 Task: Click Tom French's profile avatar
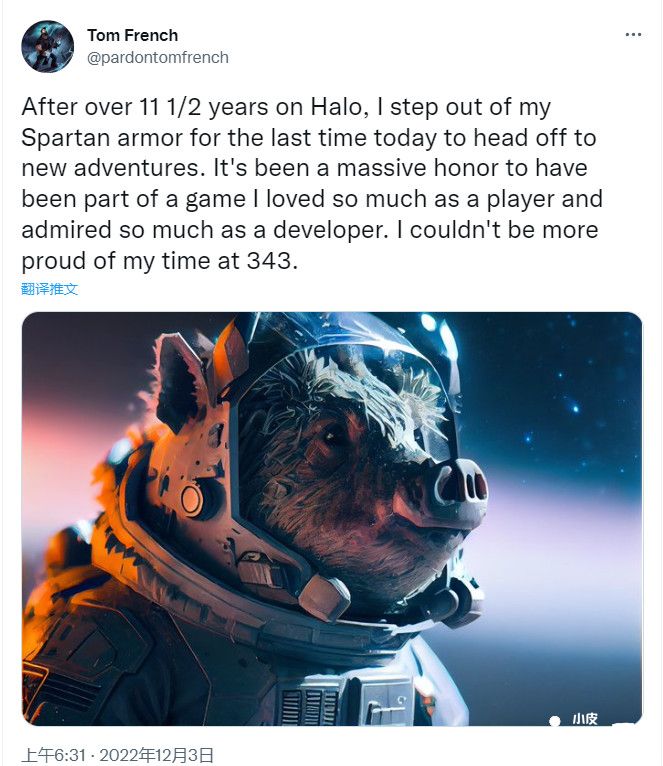point(47,46)
